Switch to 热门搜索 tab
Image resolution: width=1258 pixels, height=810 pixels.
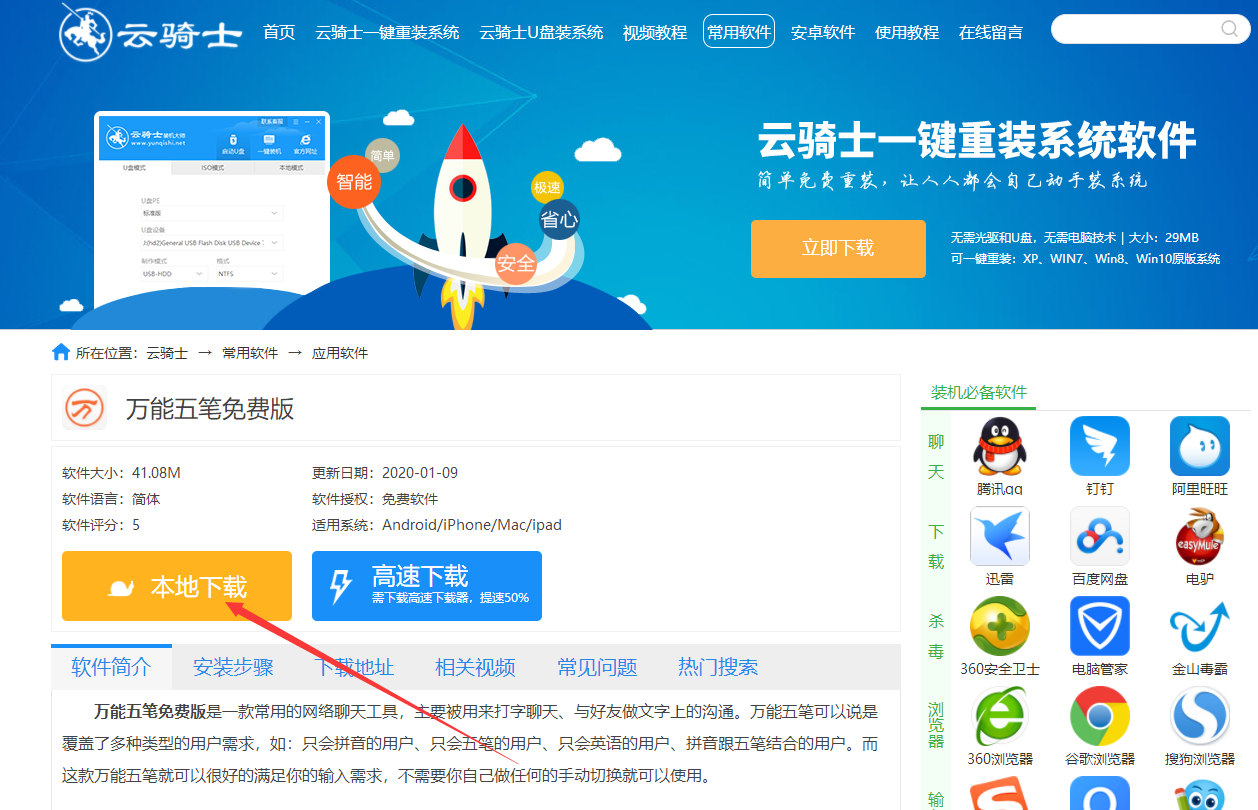point(718,667)
